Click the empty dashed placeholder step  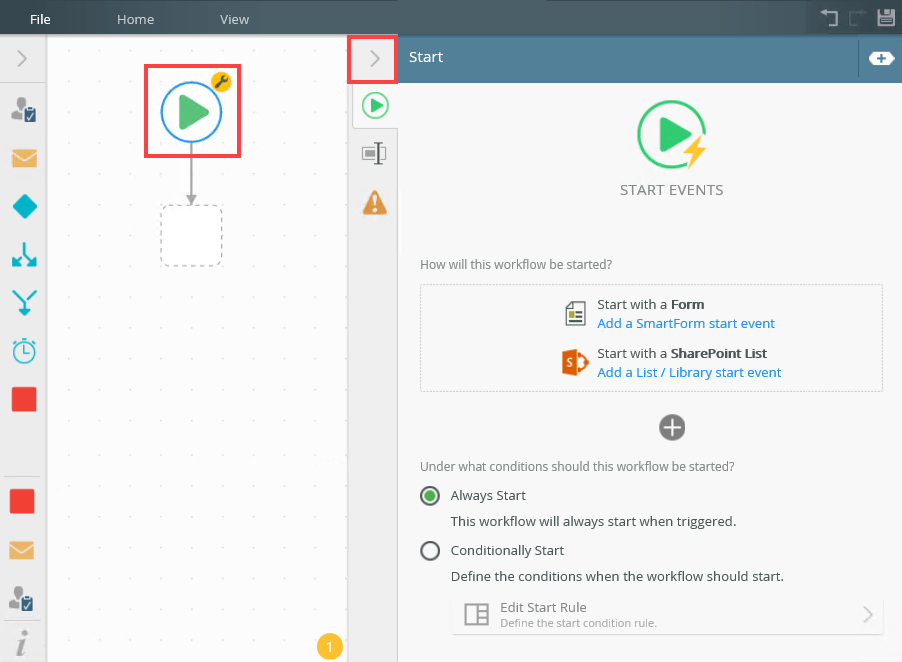coord(191,236)
